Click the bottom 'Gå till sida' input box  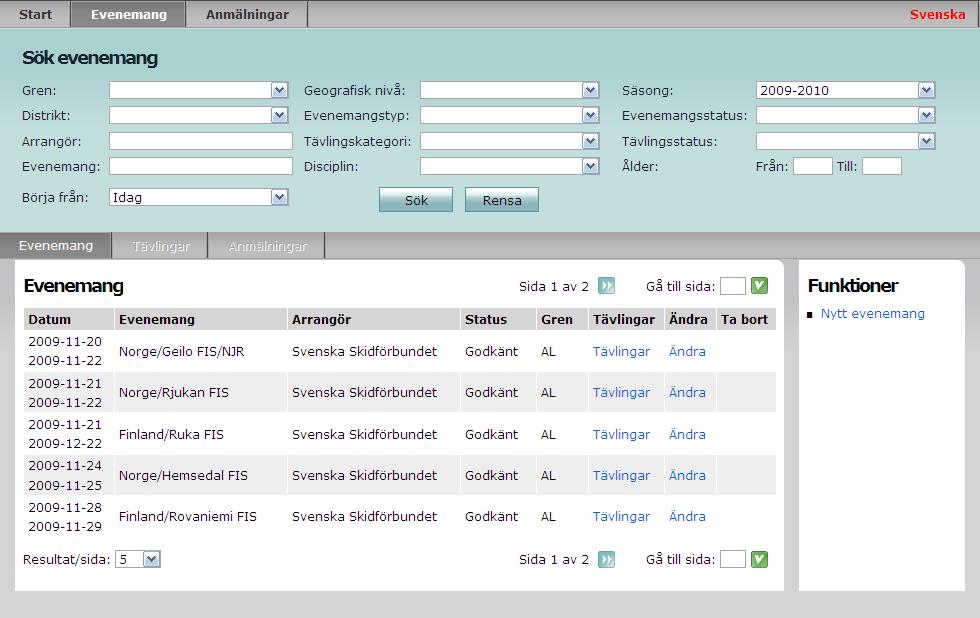pyautogui.click(x=732, y=559)
